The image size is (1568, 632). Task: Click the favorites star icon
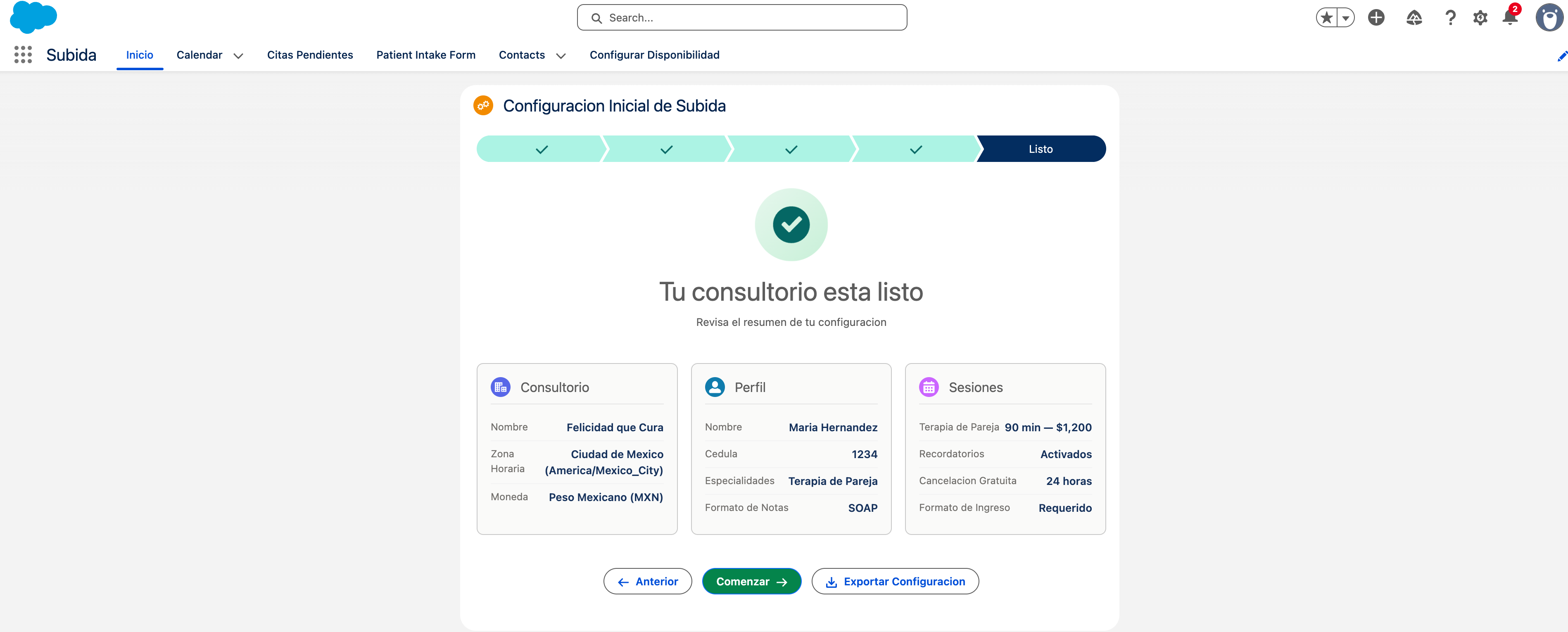click(1326, 18)
